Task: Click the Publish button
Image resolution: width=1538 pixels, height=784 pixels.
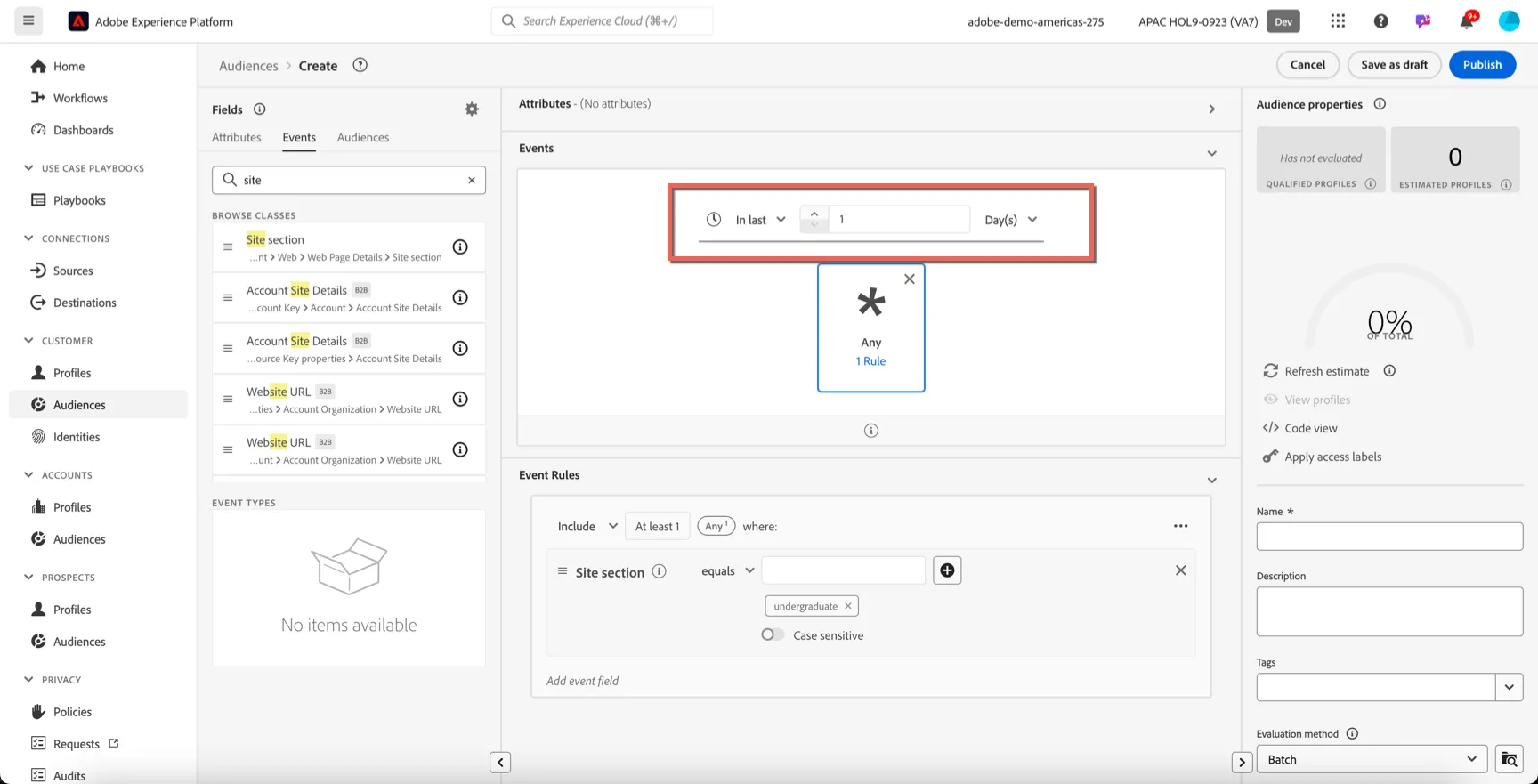Action: tap(1482, 65)
